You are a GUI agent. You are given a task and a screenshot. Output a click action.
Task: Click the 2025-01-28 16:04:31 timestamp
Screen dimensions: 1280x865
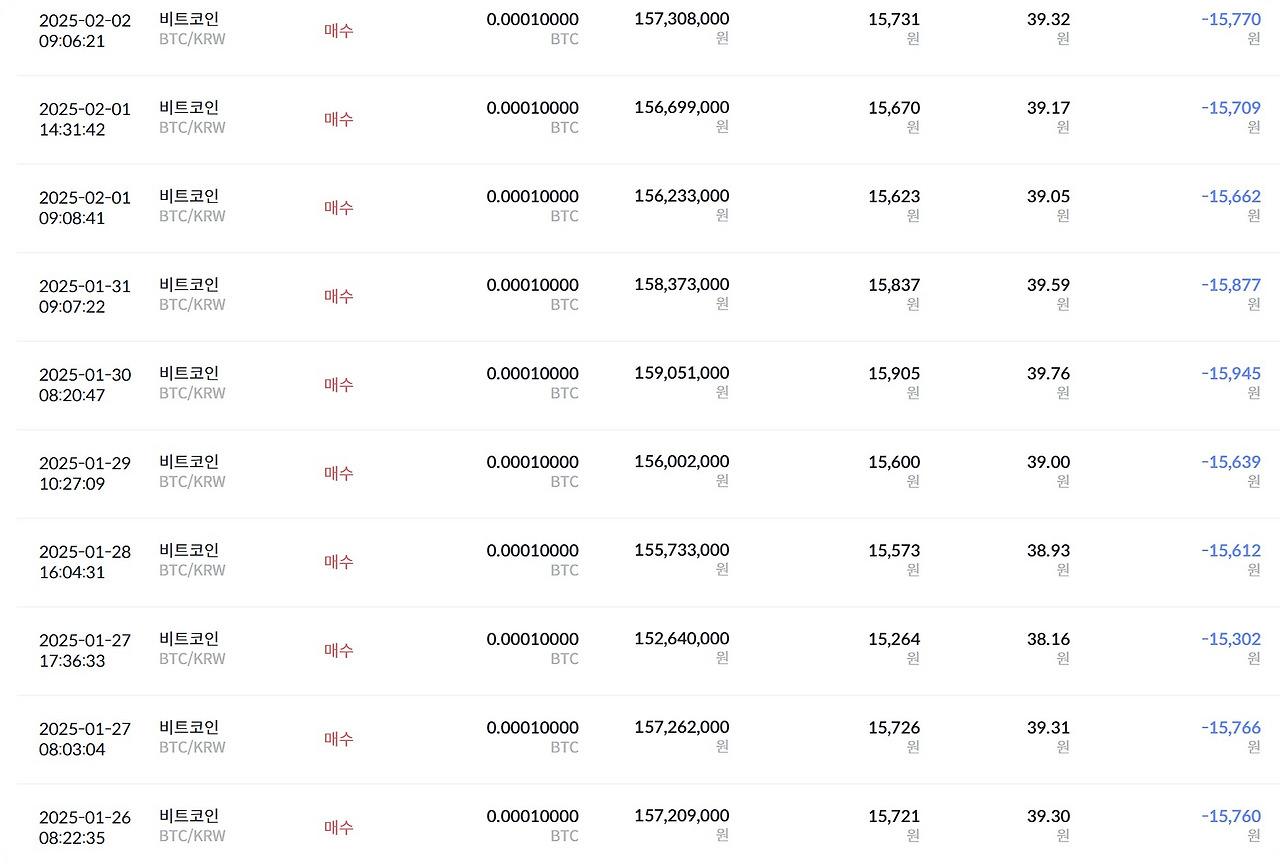[84, 561]
